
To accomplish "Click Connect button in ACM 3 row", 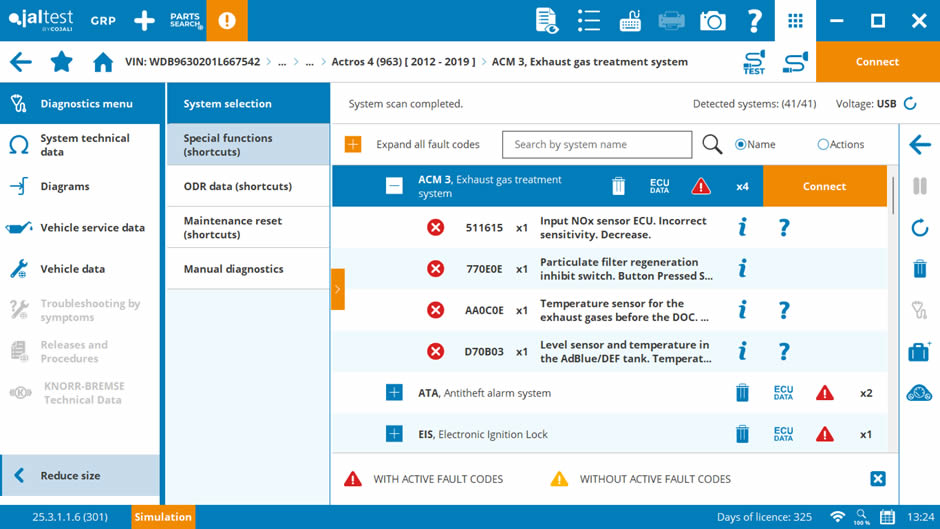I will click(824, 186).
